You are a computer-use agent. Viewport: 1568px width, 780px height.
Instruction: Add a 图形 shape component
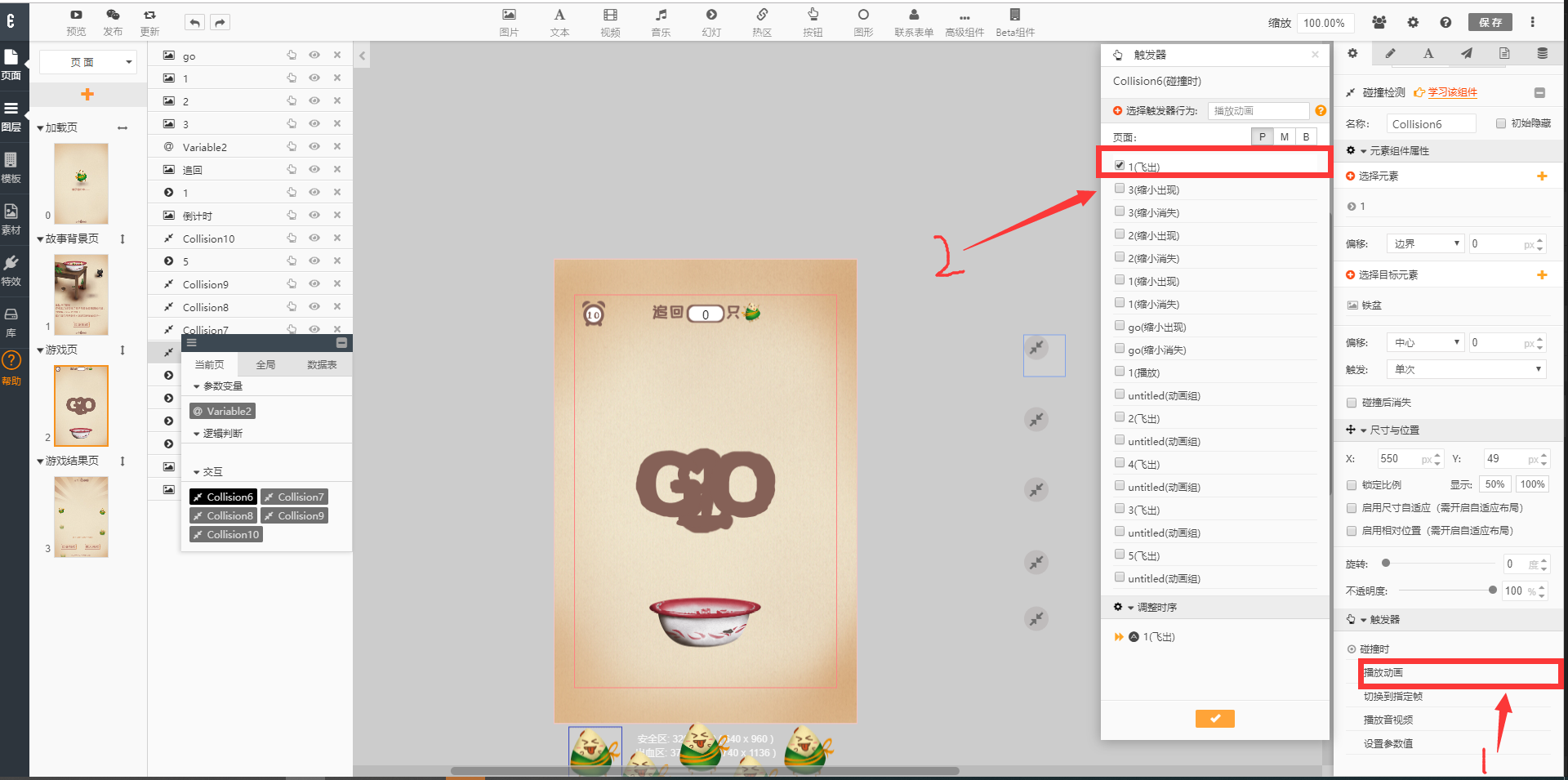point(863,22)
